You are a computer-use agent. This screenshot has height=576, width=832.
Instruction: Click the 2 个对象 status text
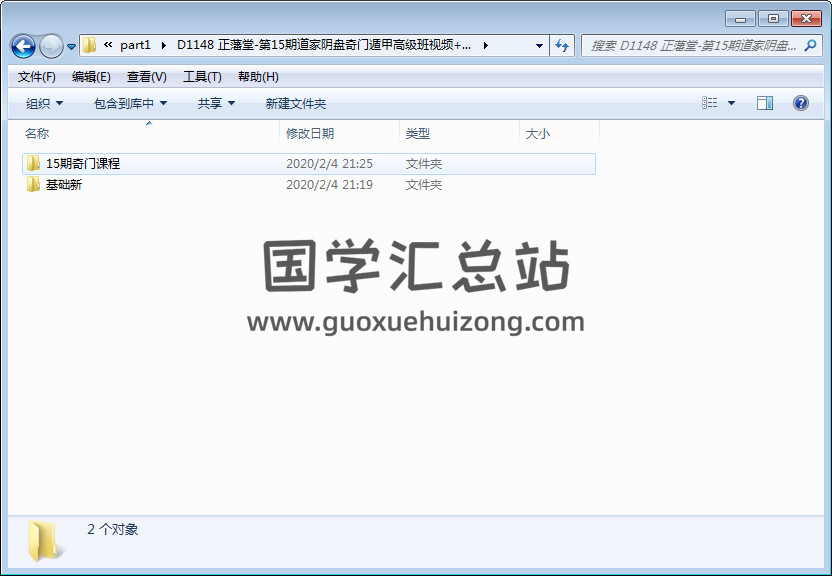[112, 529]
